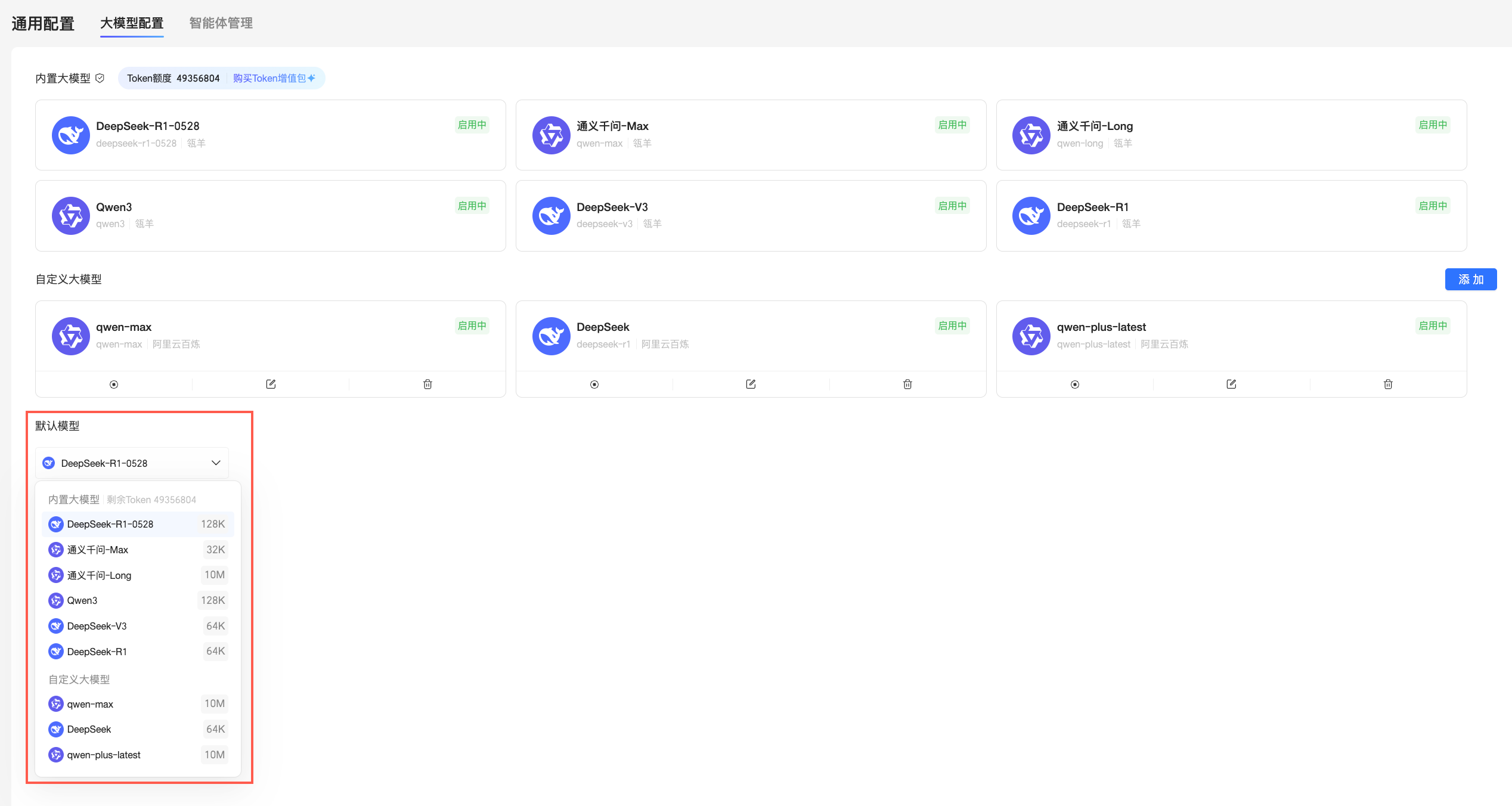The image size is (1512, 806).
Task: Select qwen-plus-latest 10M option
Action: point(138,755)
